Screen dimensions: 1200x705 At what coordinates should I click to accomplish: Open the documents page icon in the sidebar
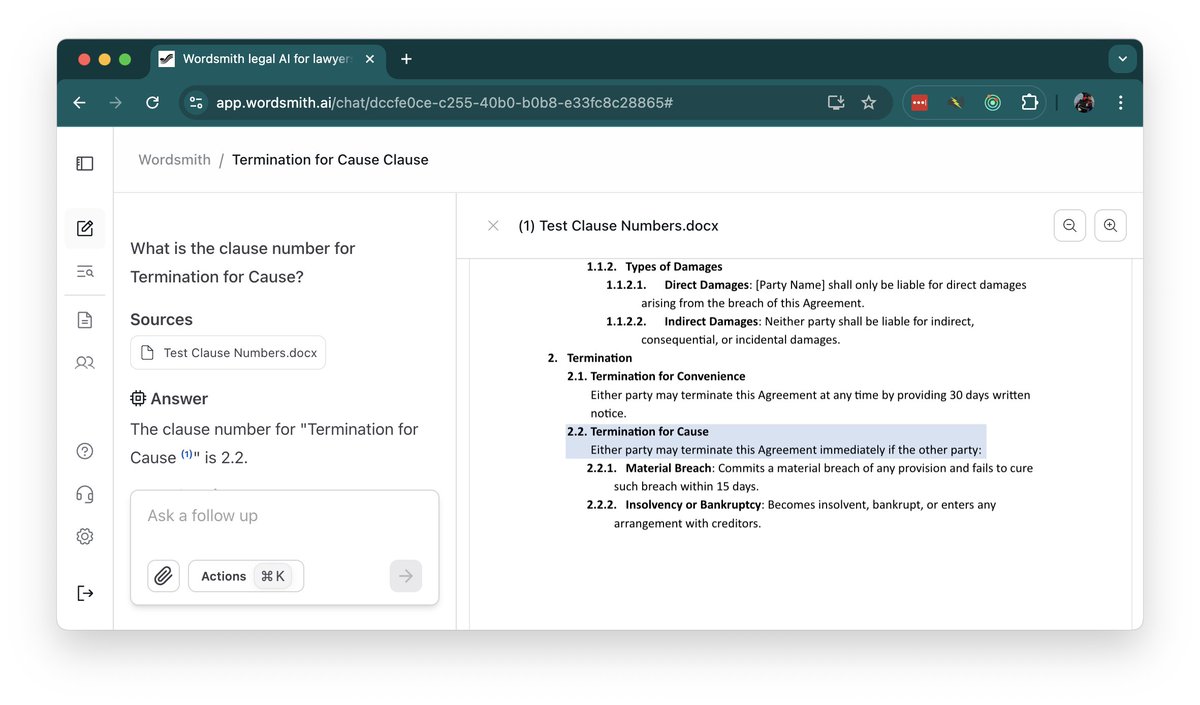[x=85, y=320]
